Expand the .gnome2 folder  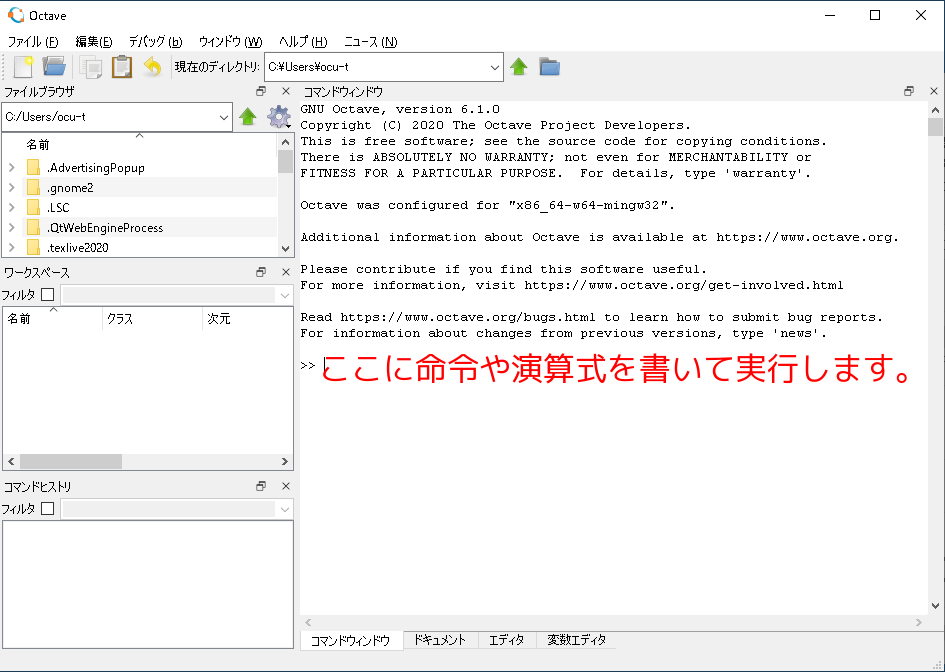pos(11,188)
